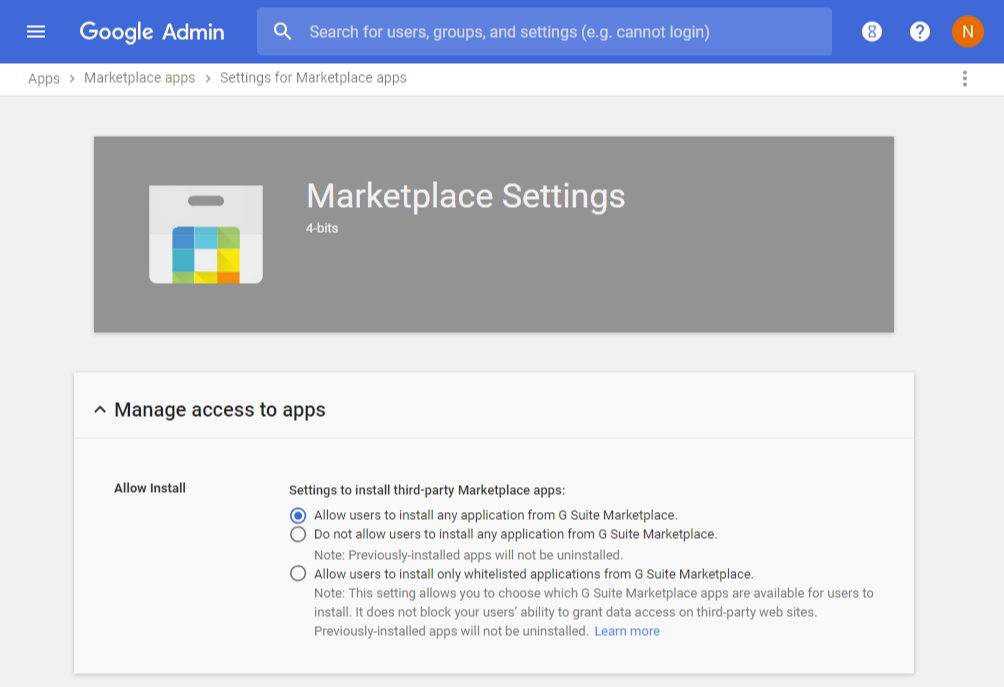Open the account avatar N
Viewport: 1004px width, 687px height.
tap(968, 31)
